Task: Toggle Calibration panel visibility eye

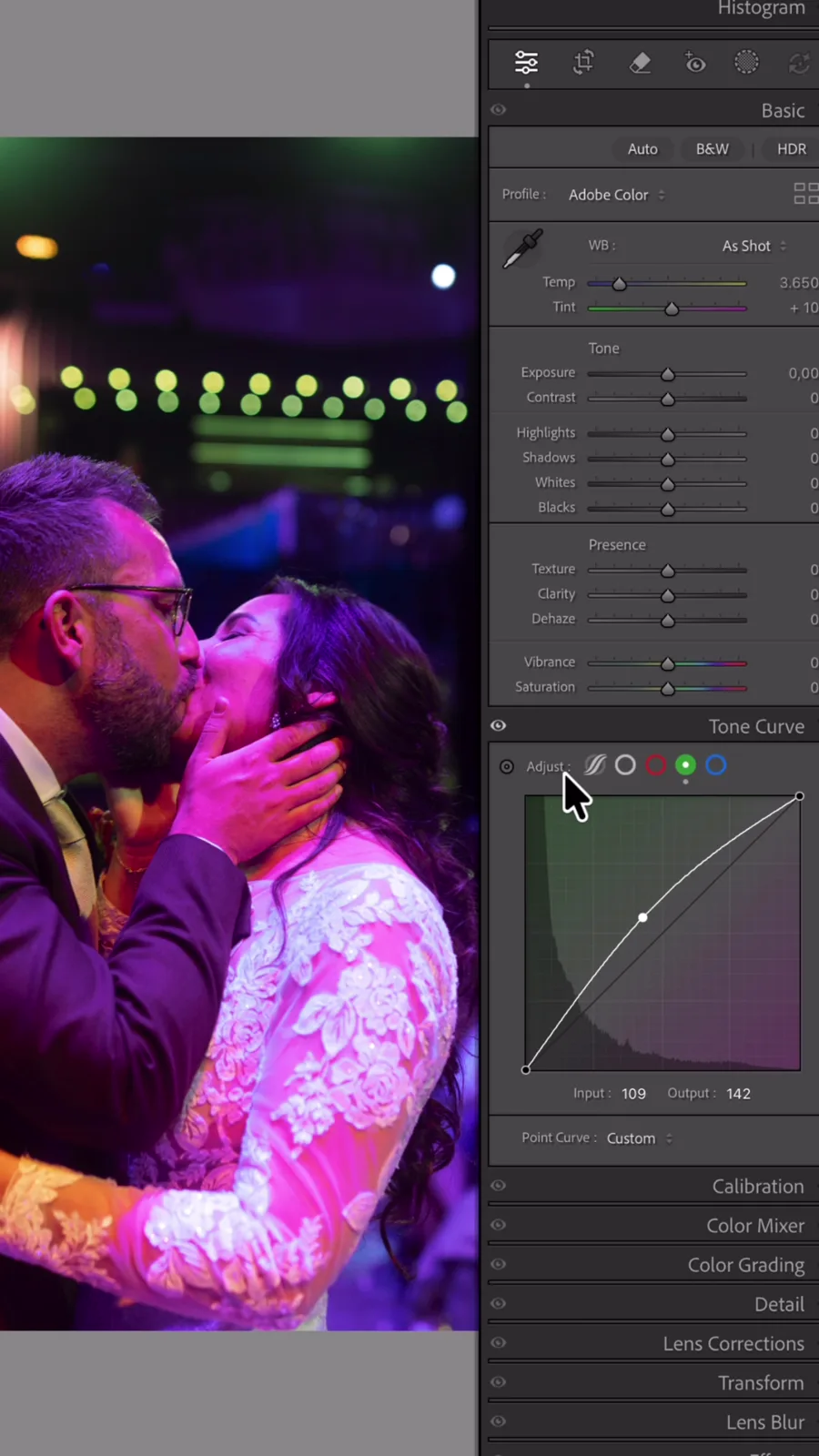Action: [499, 1186]
